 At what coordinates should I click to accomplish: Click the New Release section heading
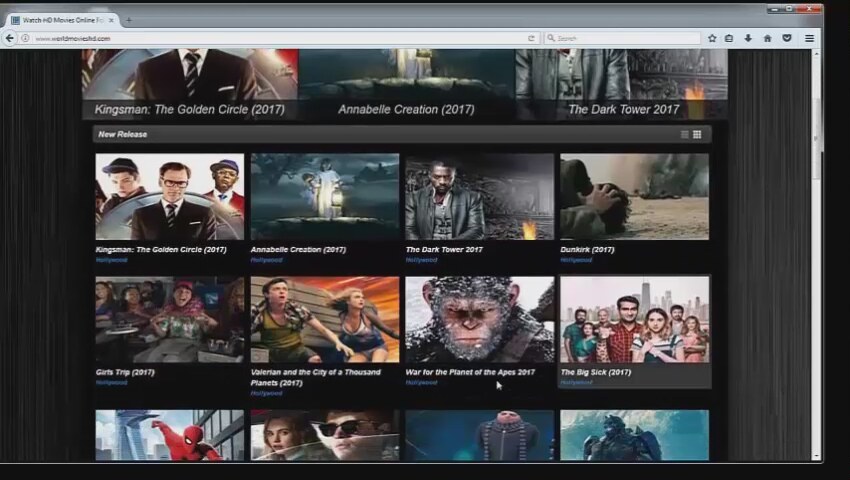click(x=123, y=135)
